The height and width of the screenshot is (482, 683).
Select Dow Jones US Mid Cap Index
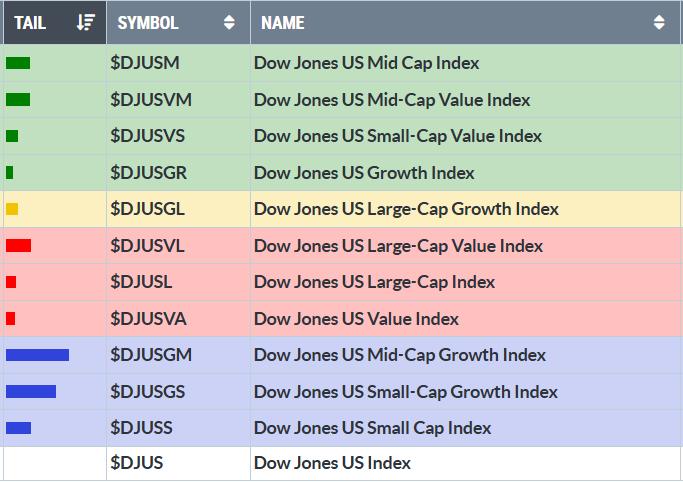coord(366,63)
